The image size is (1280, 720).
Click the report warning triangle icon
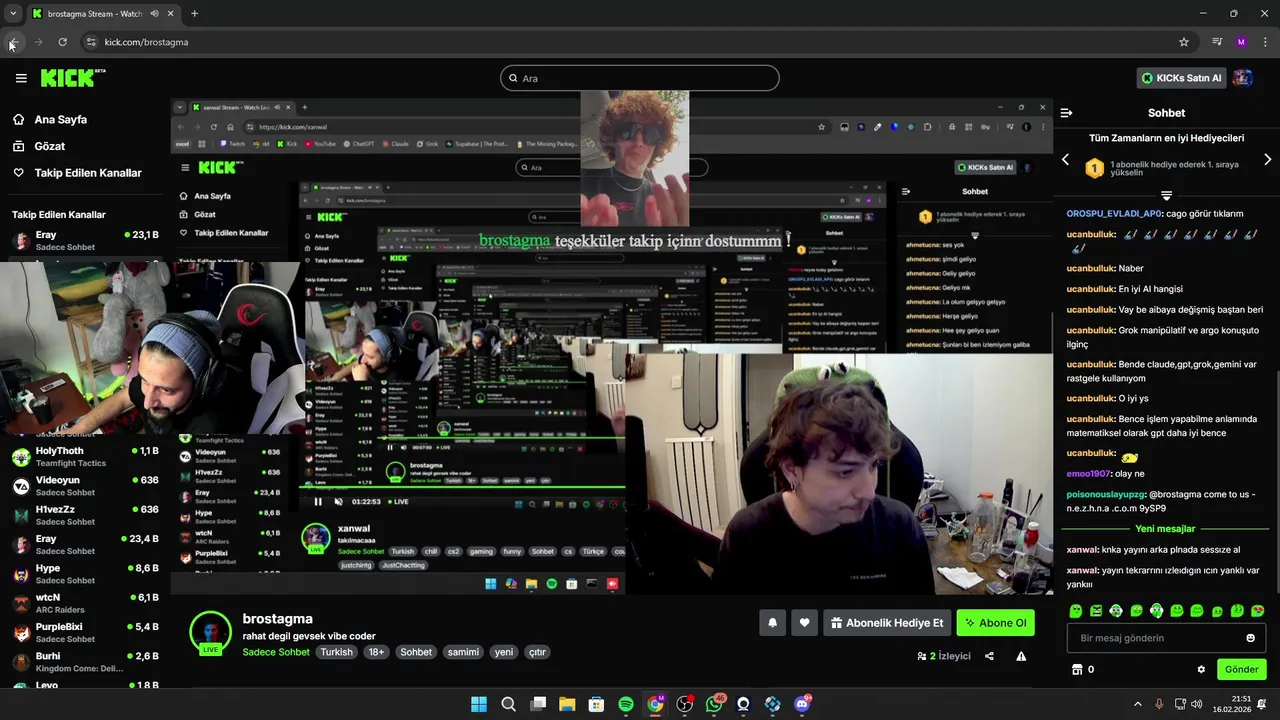pos(1021,656)
